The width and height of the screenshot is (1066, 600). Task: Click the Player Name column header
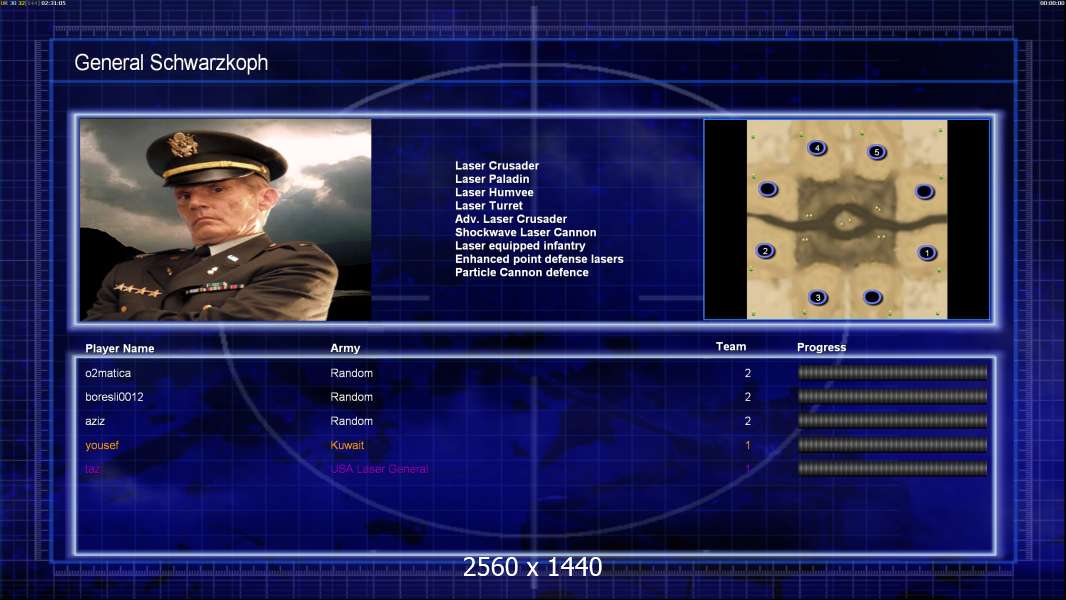click(x=120, y=349)
